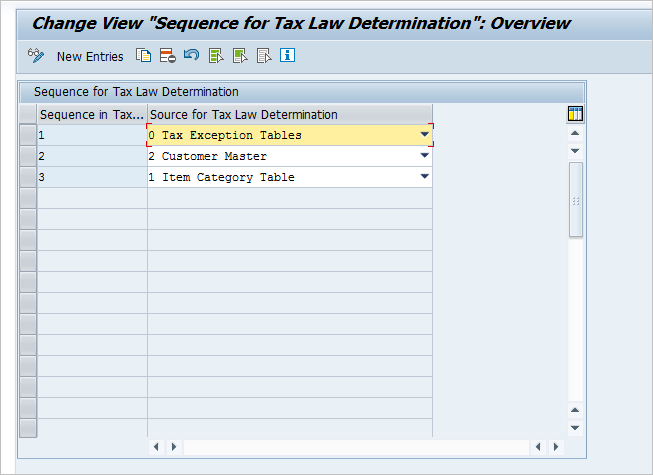Image resolution: width=653 pixels, height=475 pixels.
Task: Click bottom up arrow of vertical scrollbar
Action: pyautogui.click(x=575, y=410)
